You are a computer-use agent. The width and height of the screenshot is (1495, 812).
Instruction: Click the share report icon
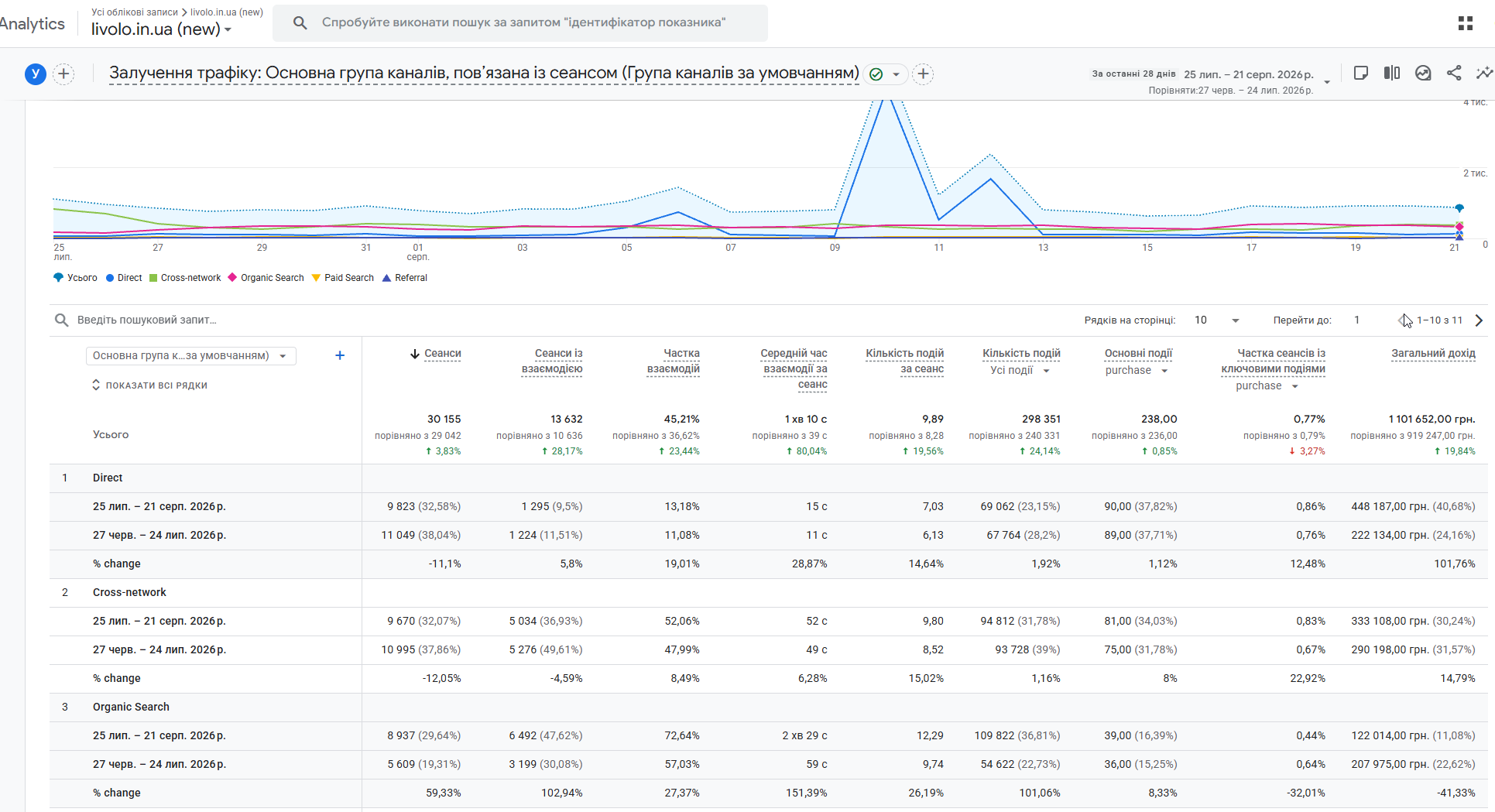coord(1454,73)
